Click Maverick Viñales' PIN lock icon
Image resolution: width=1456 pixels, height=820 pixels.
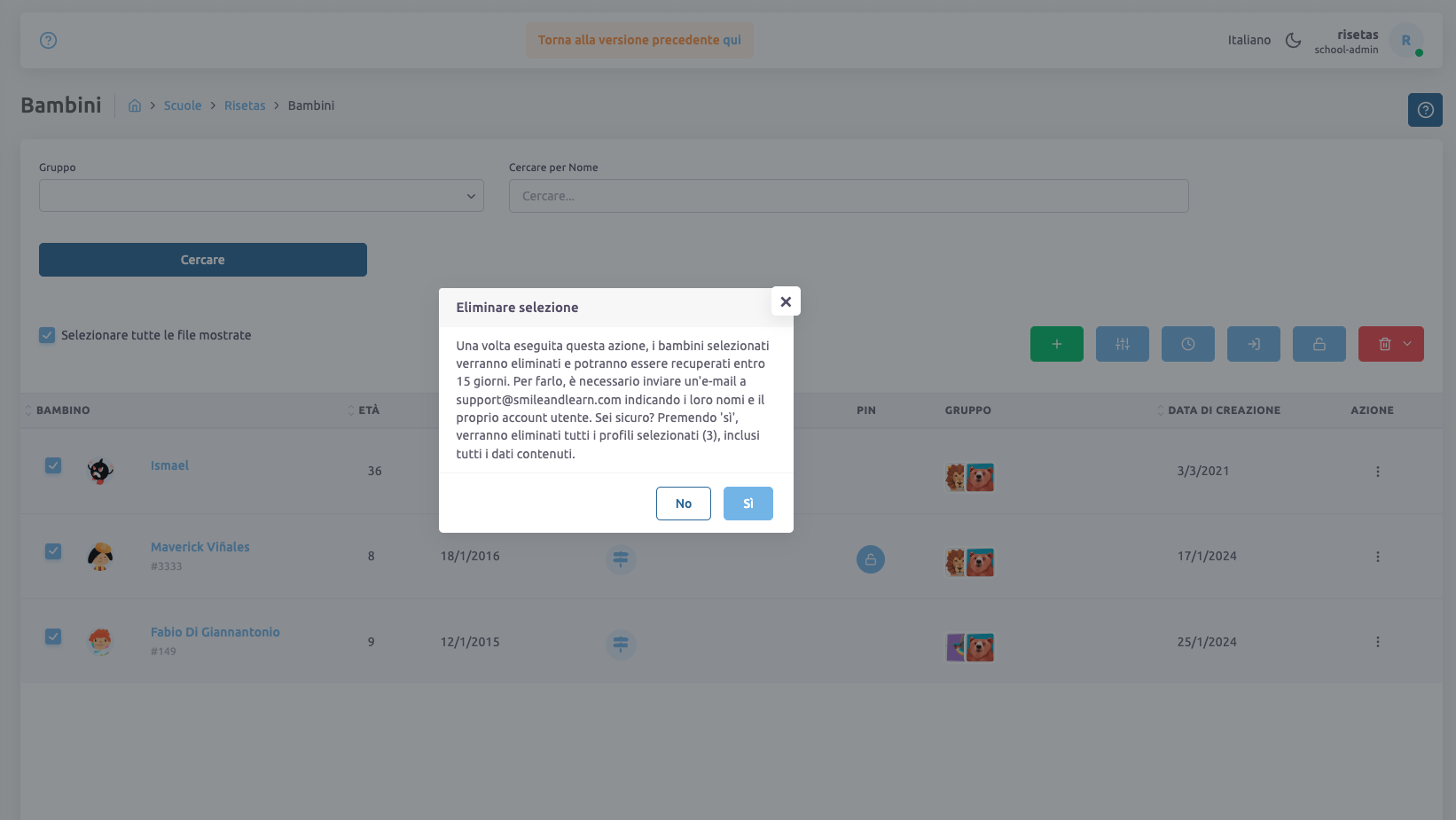coord(870,559)
